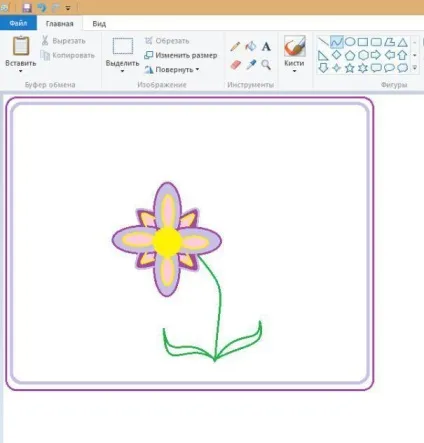Switch to the Вид tab
Screen dimensions: 424x443
[99, 24]
